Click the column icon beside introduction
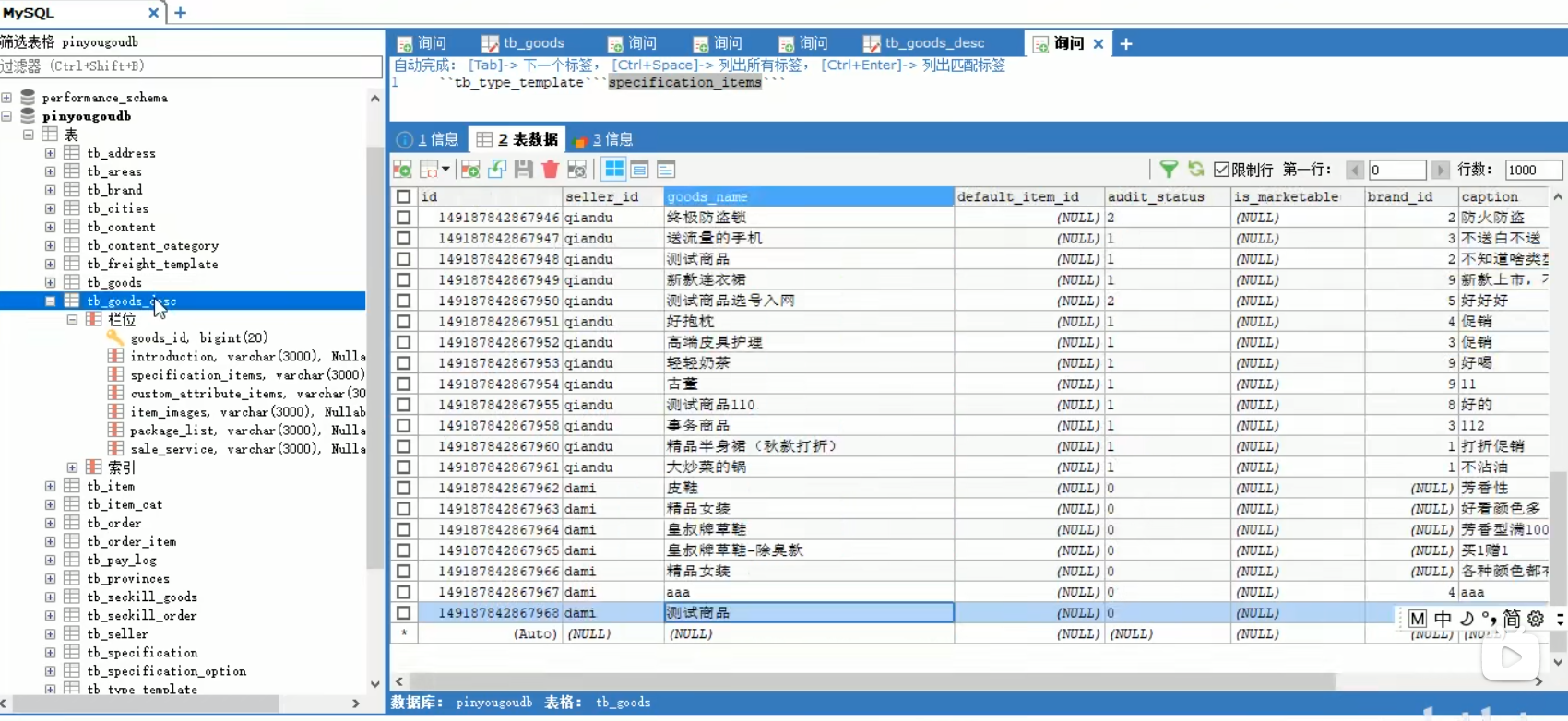The height and width of the screenshot is (721, 1568). pyautogui.click(x=115, y=356)
